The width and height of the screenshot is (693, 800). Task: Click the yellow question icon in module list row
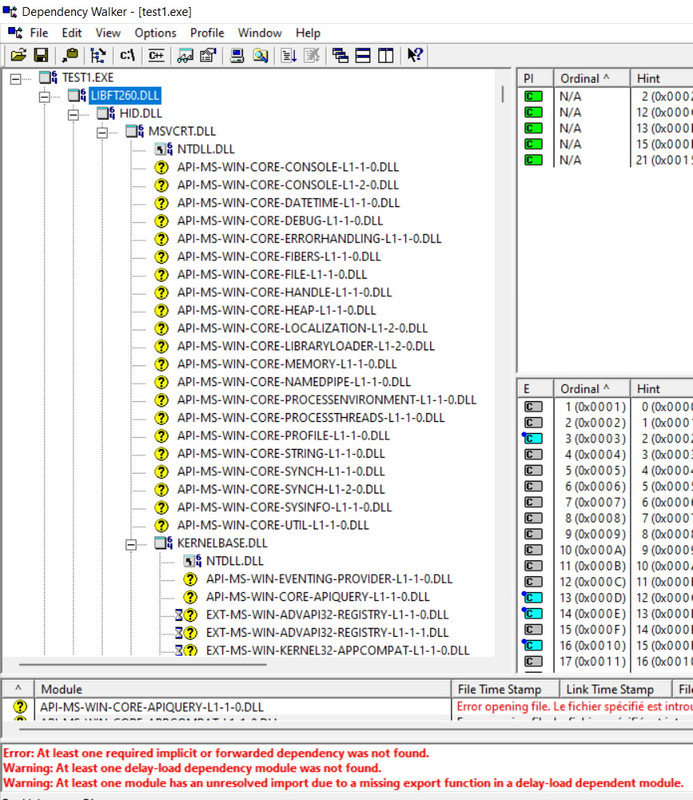tap(20, 707)
